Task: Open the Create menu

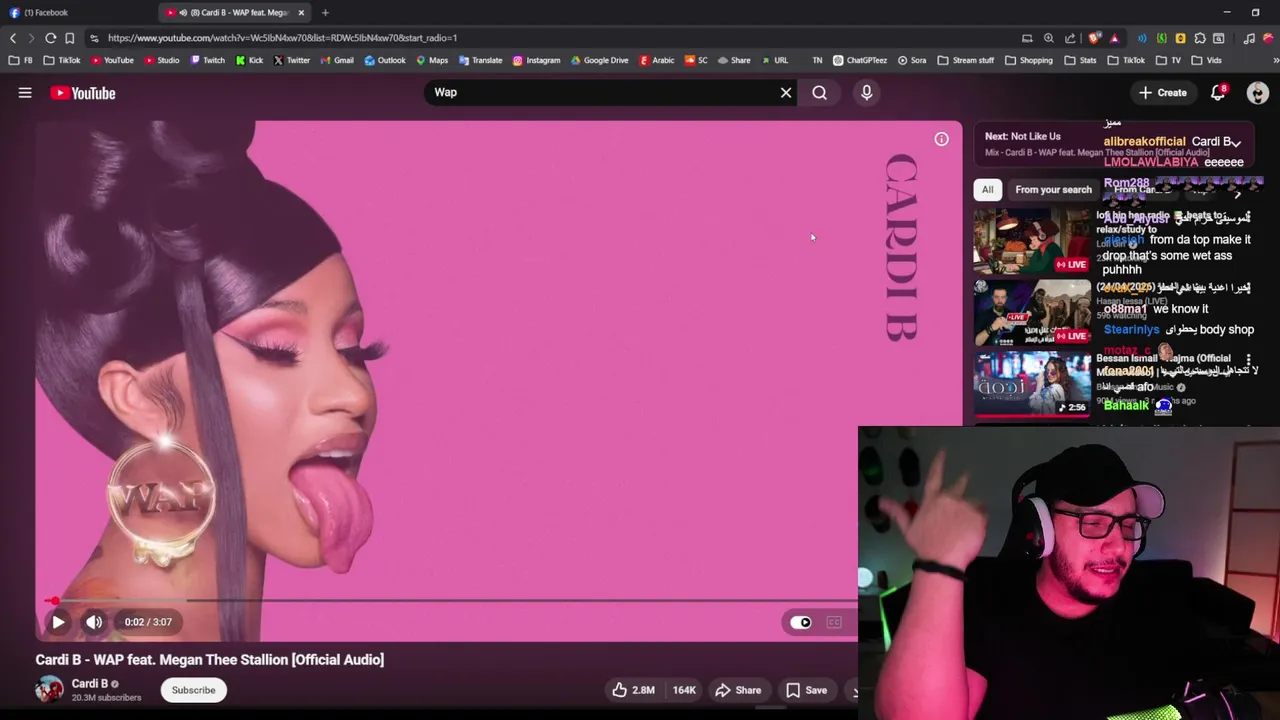Action: pos(1162,93)
